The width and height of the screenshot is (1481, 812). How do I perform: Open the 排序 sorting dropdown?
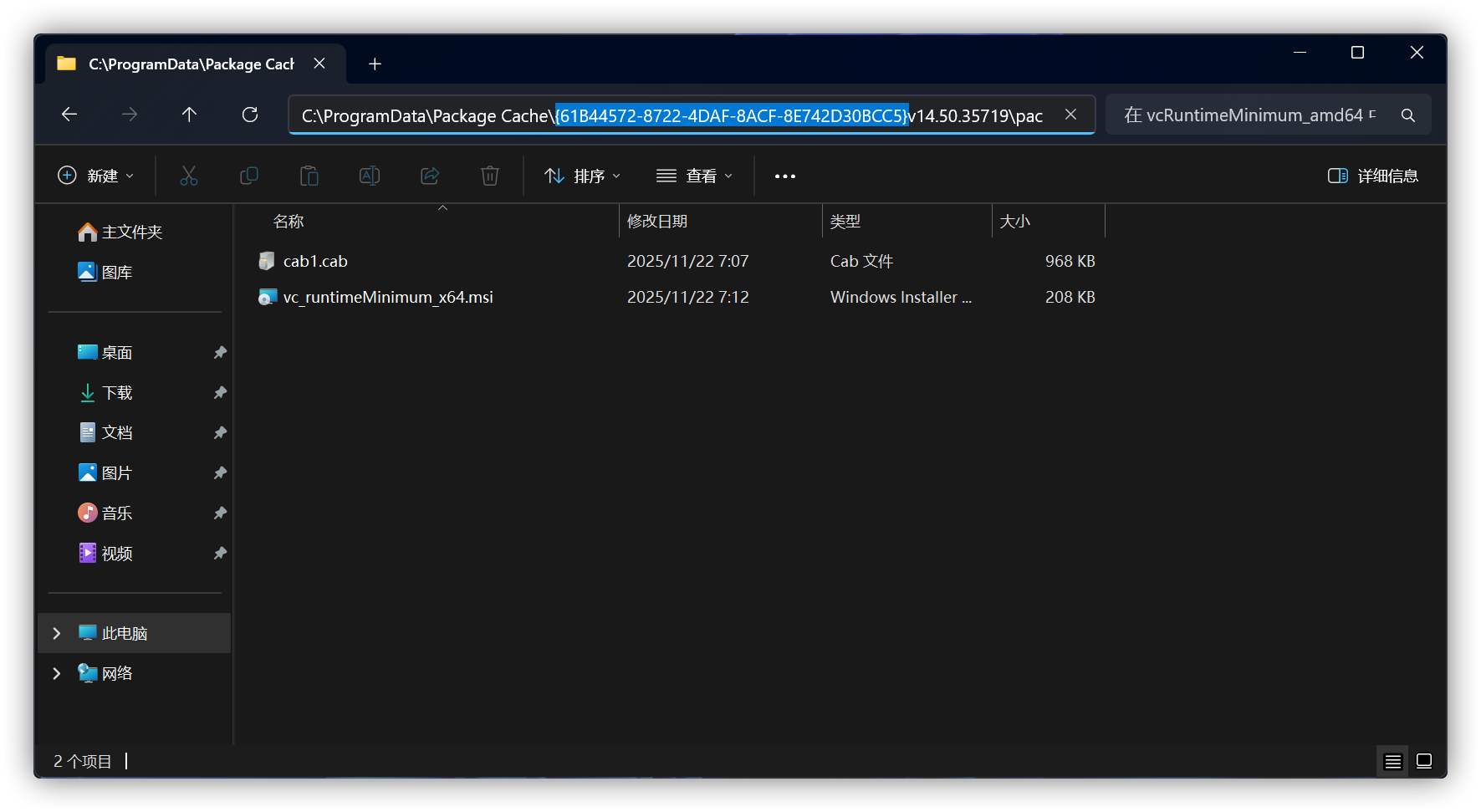tap(581, 176)
